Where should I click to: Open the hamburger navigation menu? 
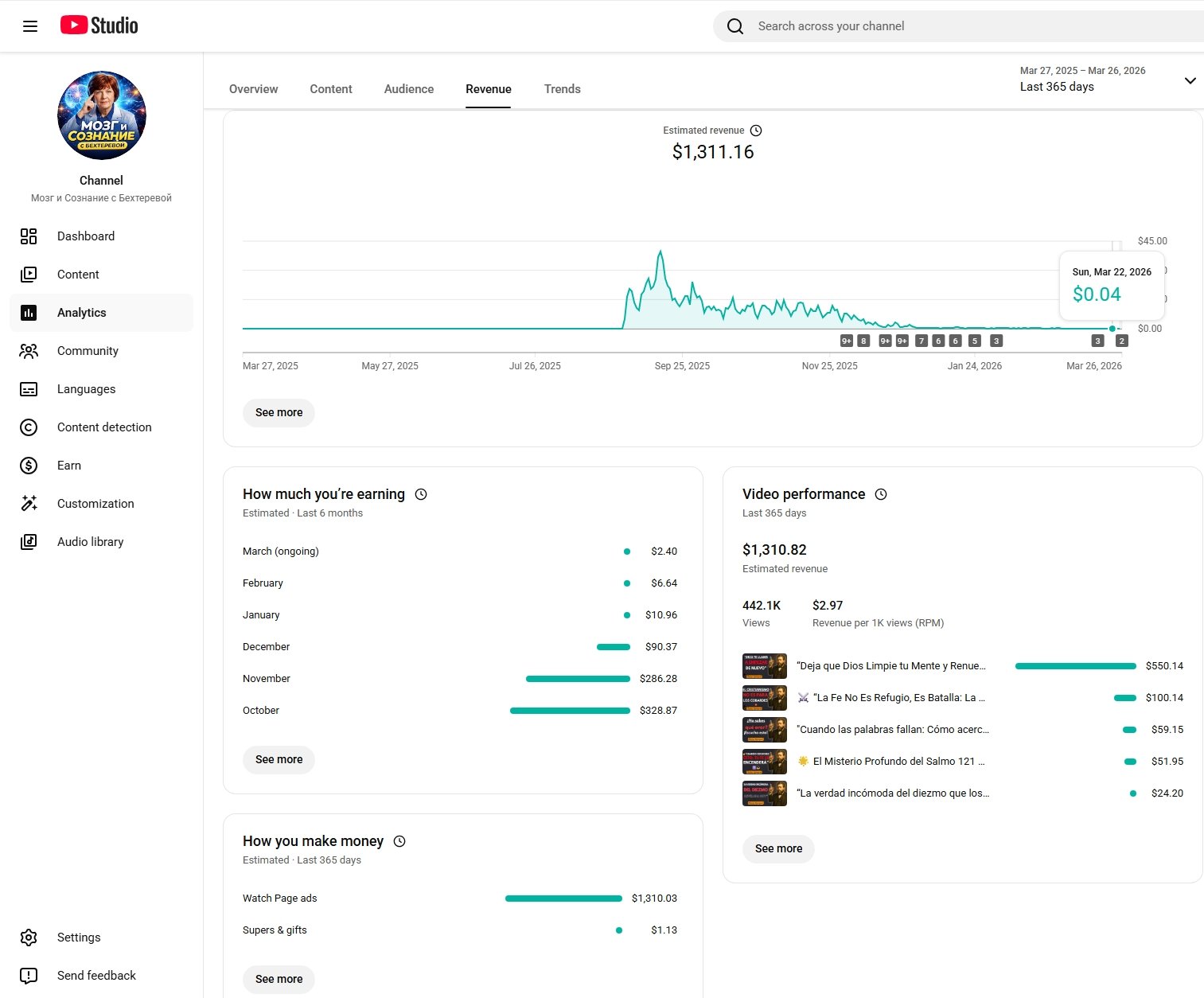[30, 26]
